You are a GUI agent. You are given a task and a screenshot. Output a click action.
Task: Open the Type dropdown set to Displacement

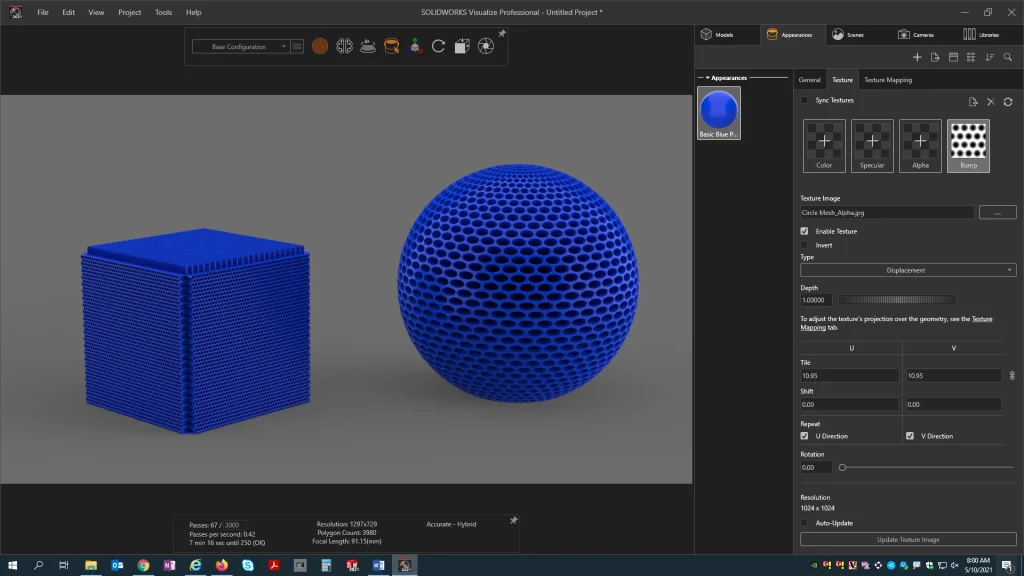(x=908, y=270)
